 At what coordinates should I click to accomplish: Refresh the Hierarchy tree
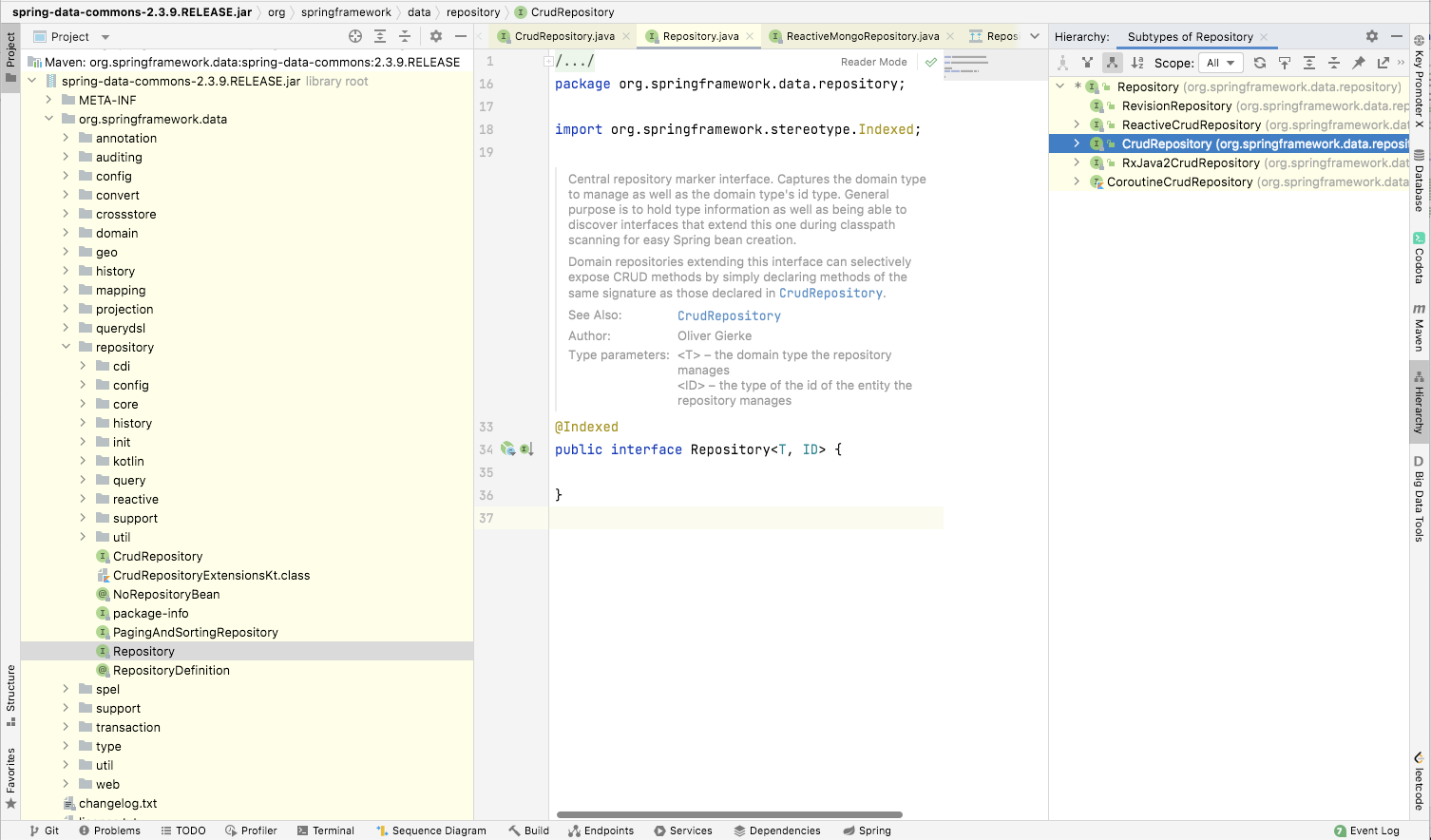[1260, 63]
